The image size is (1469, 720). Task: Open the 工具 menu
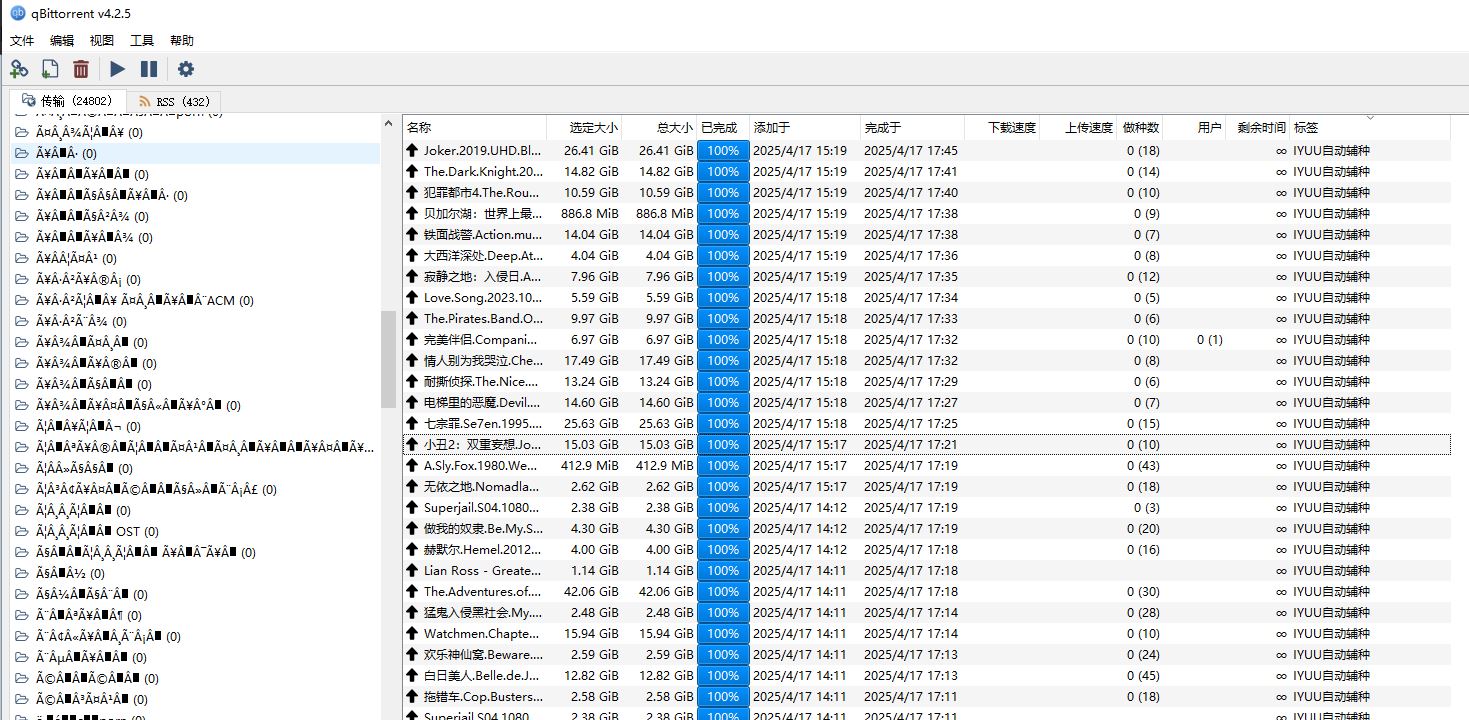(142, 41)
